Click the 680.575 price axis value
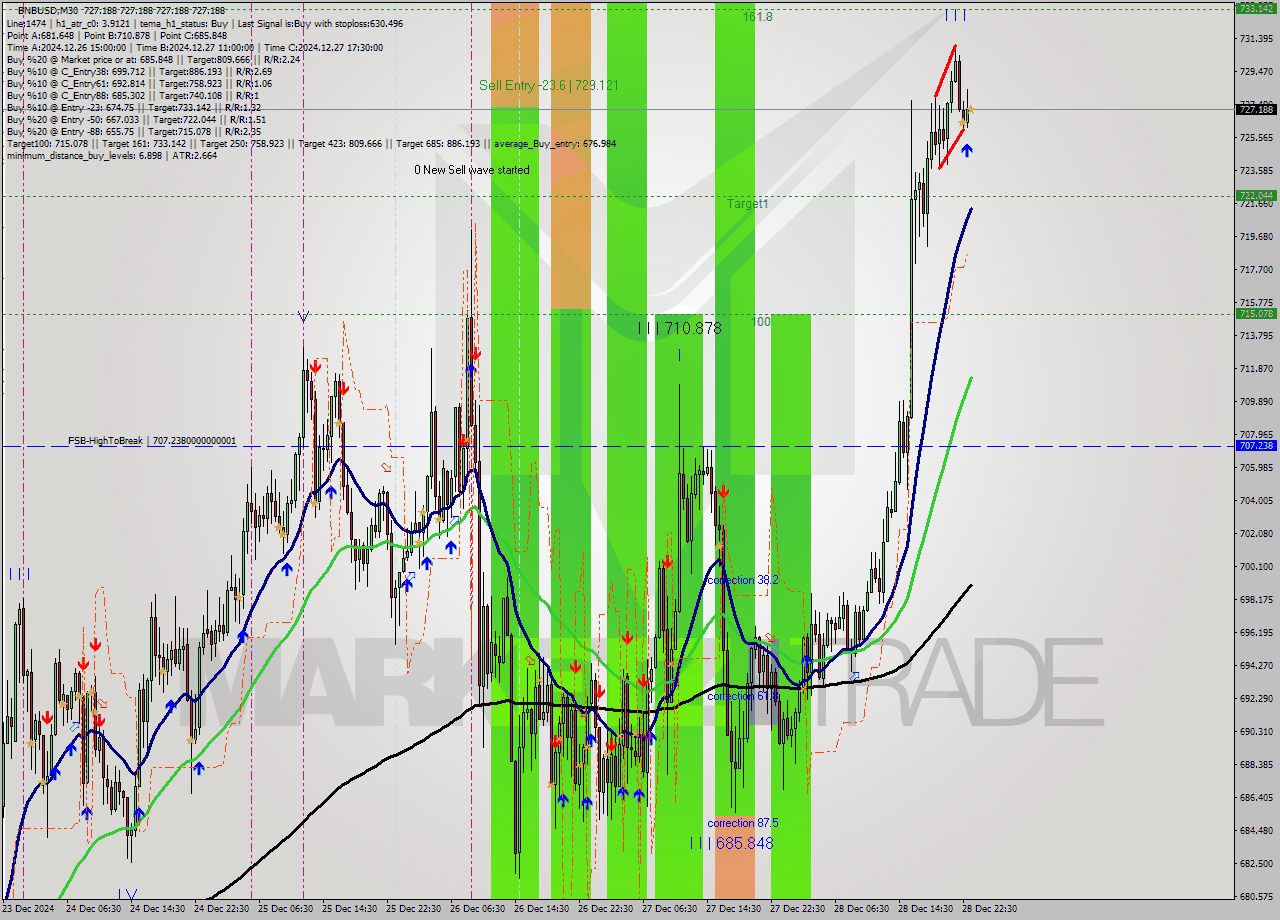Image resolution: width=1280 pixels, height=920 pixels. [x=1256, y=897]
